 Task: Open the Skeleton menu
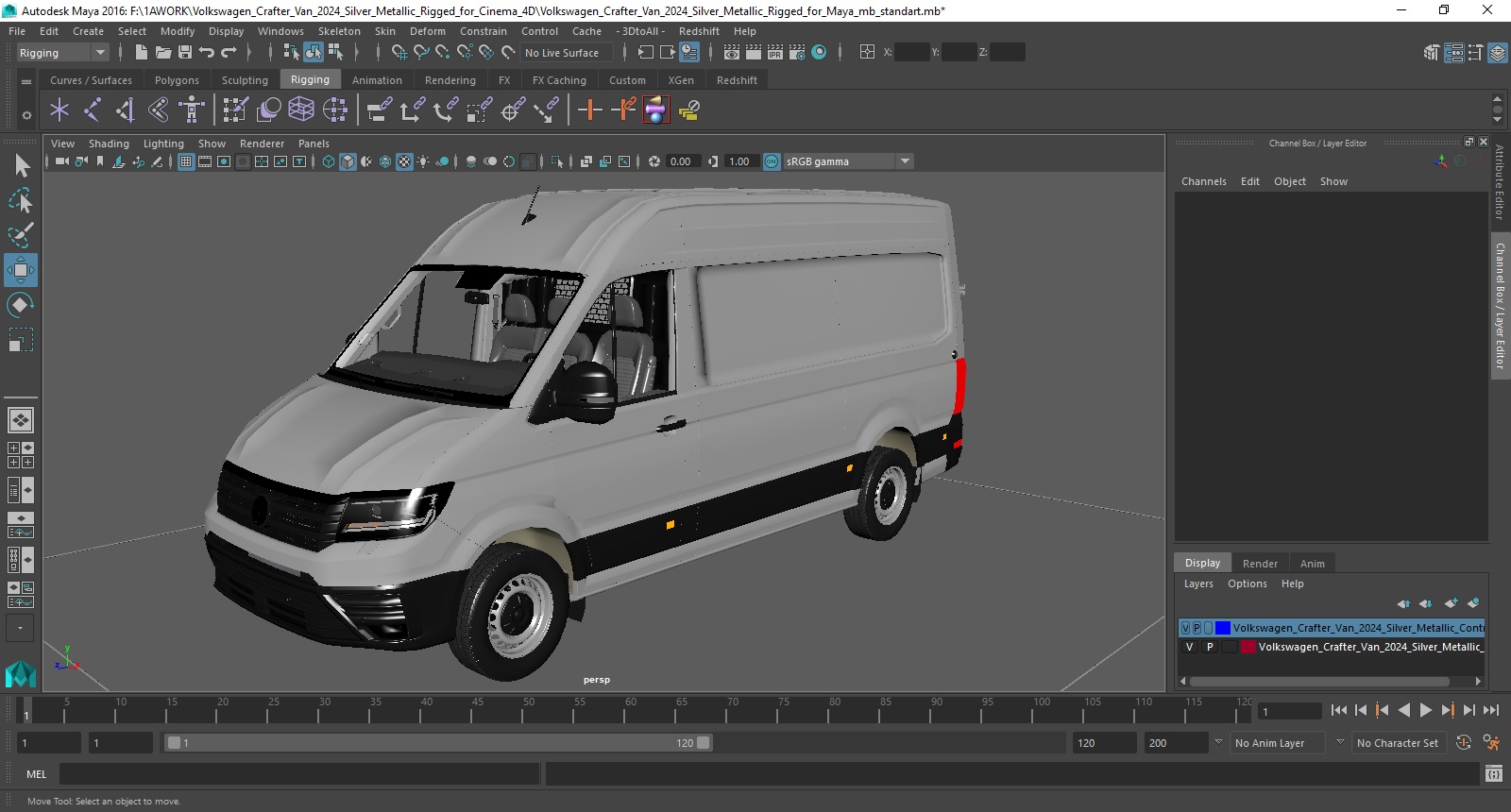click(339, 31)
